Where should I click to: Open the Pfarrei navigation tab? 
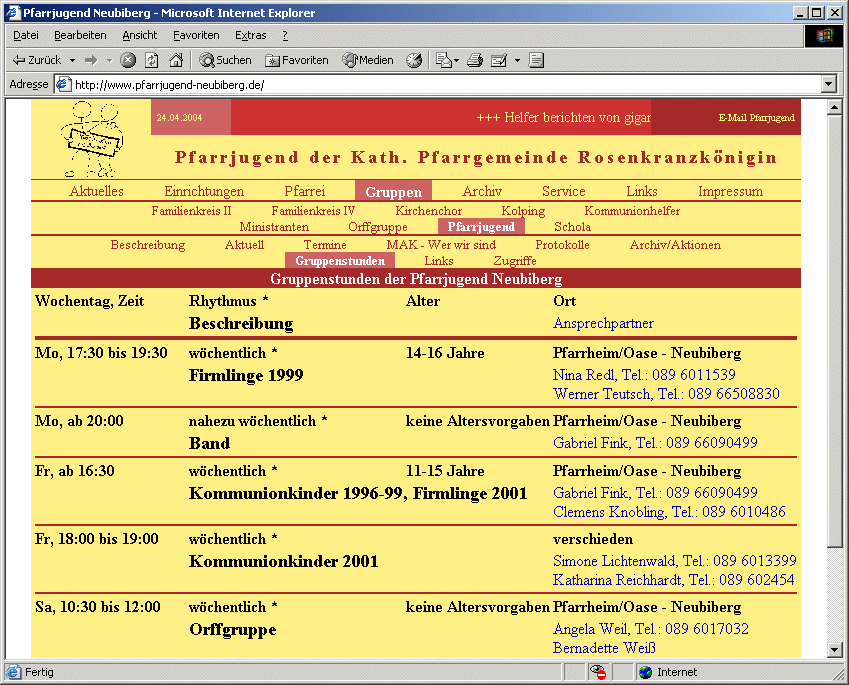click(304, 191)
